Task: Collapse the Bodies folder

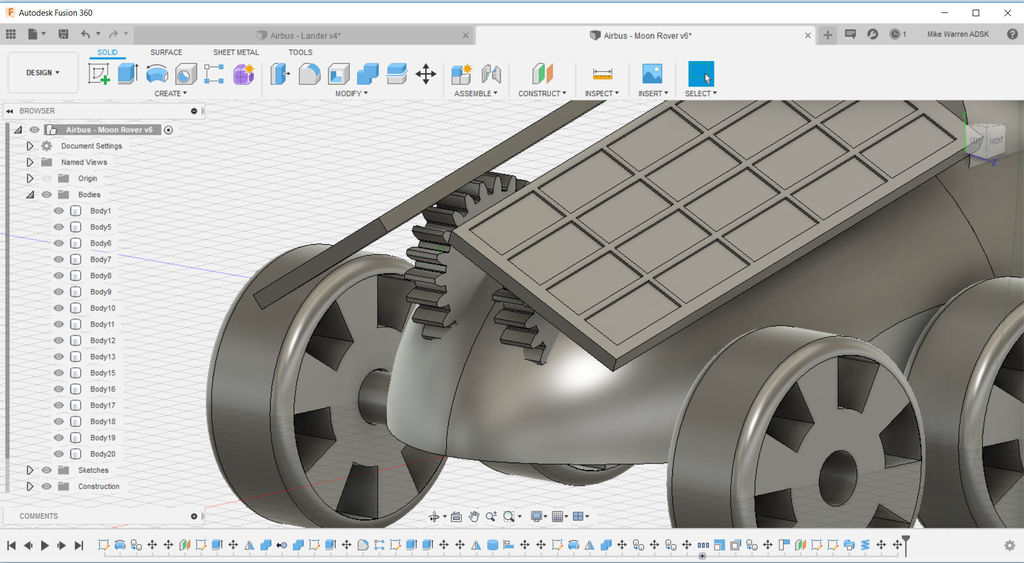Action: coord(30,195)
